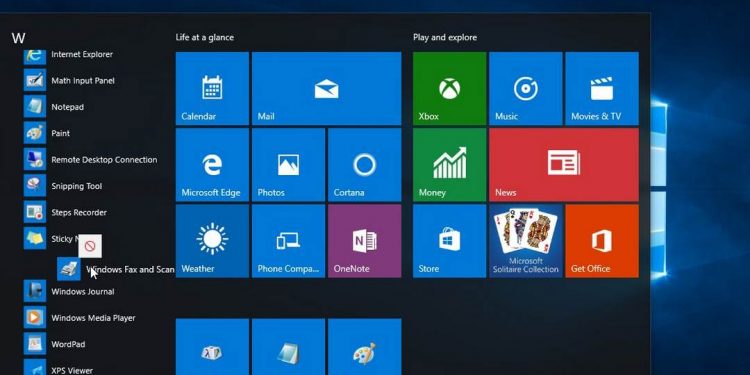Click the Internet Explorer icon in app list
The height and width of the screenshot is (375, 750).
pos(35,56)
